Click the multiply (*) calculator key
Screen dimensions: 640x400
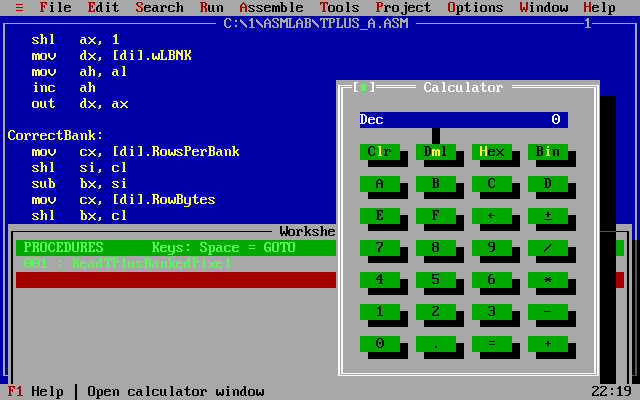click(x=547, y=280)
